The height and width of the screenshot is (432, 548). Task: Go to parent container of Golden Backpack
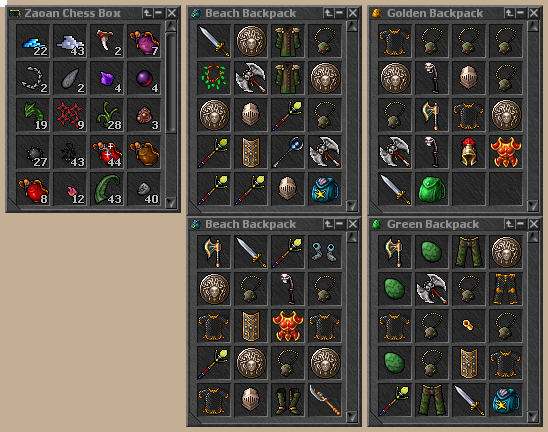pos(510,13)
